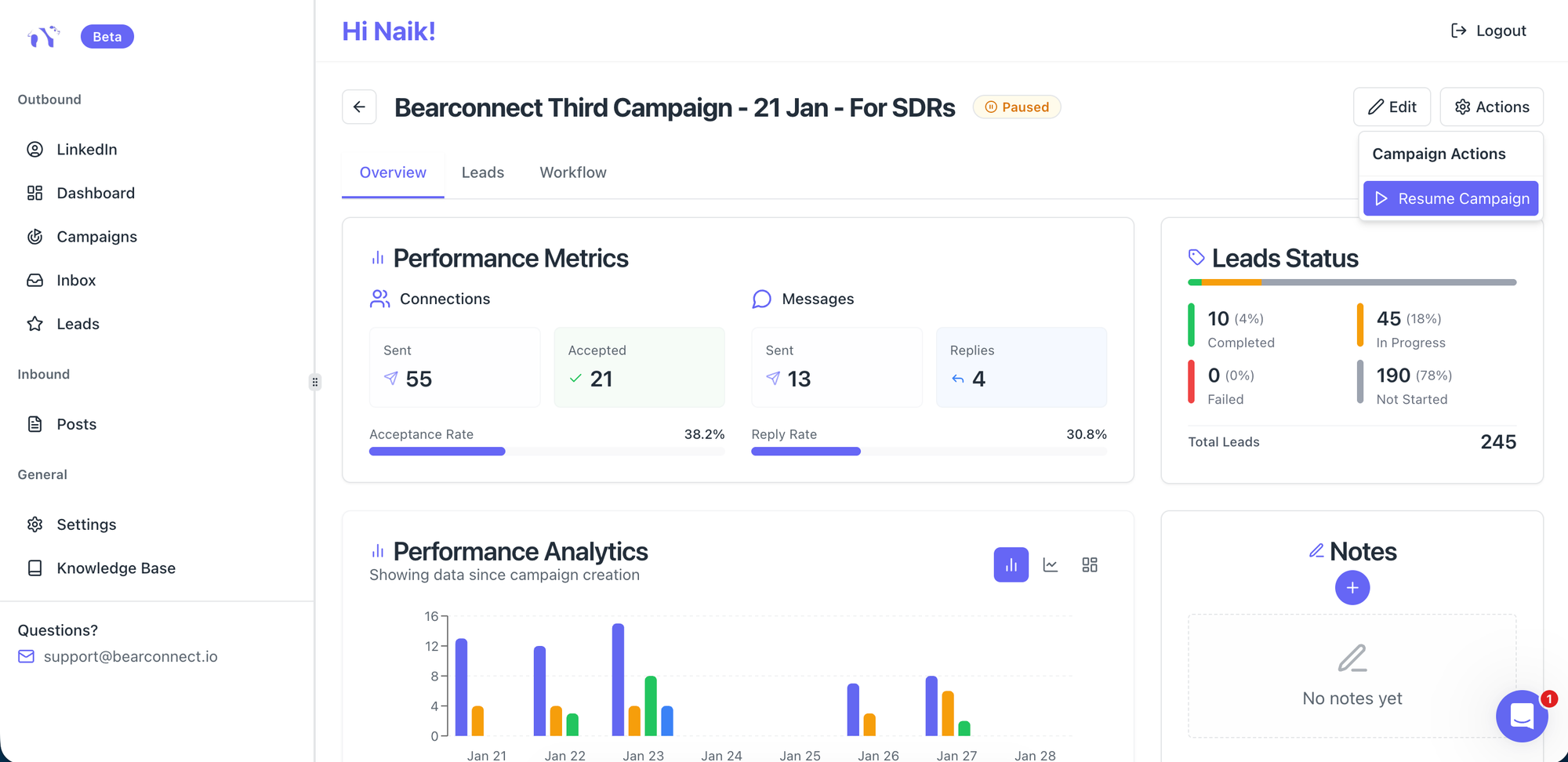
Task: Open Campaigns in the sidebar
Action: 96,237
